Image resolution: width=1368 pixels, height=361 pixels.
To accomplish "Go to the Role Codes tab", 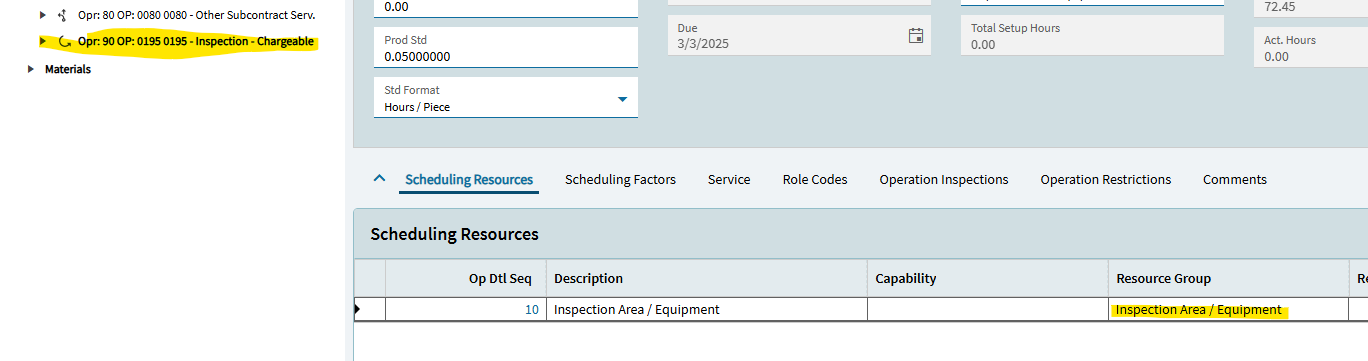I will point(815,180).
